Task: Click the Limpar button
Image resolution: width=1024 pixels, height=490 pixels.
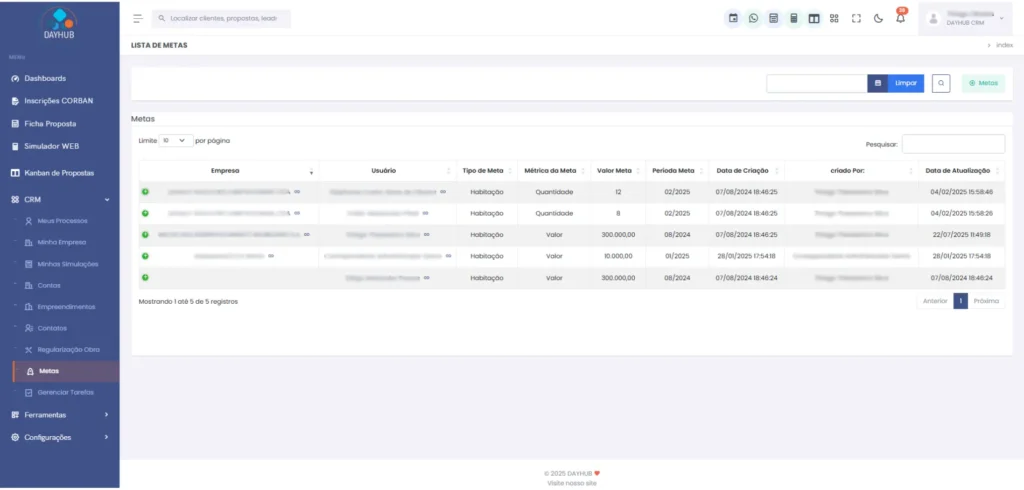Action: click(x=906, y=84)
